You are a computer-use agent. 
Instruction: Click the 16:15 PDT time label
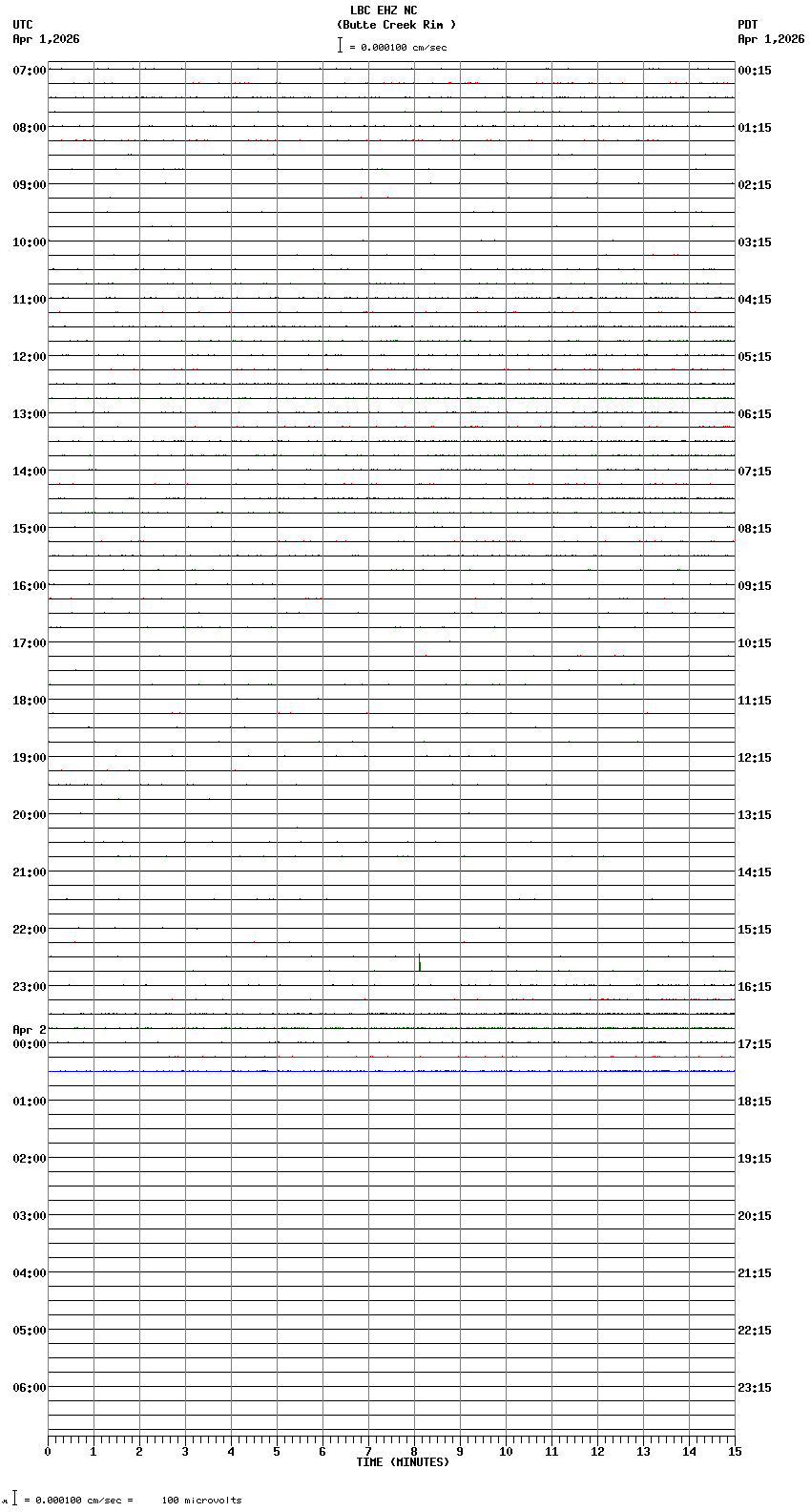(755, 987)
